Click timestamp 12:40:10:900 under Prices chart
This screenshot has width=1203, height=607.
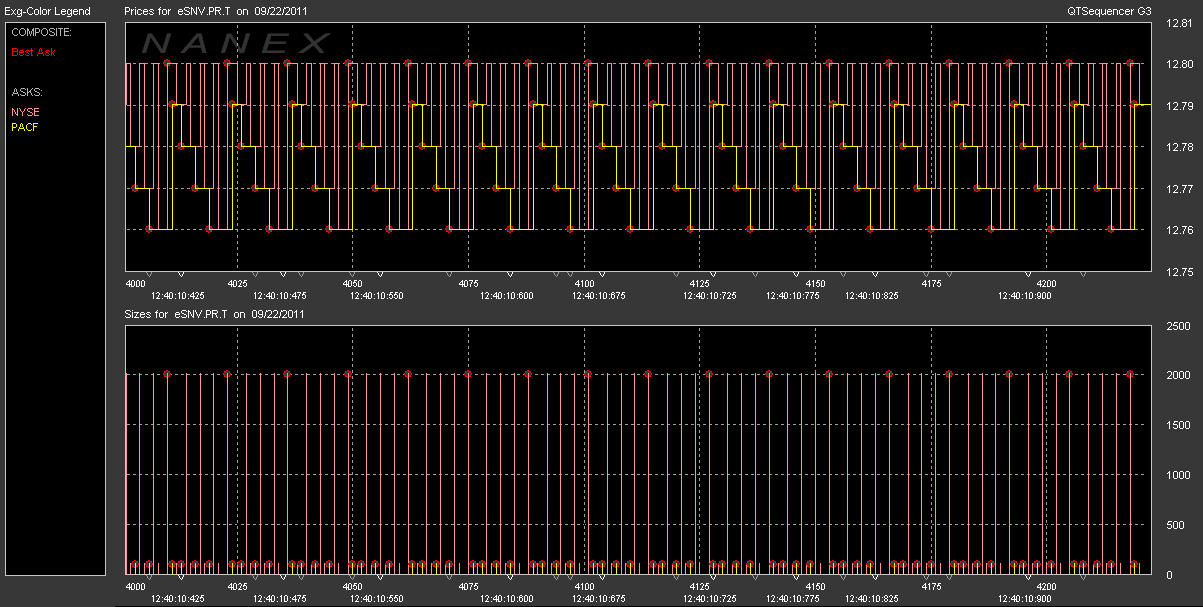pyautogui.click(x=1024, y=295)
